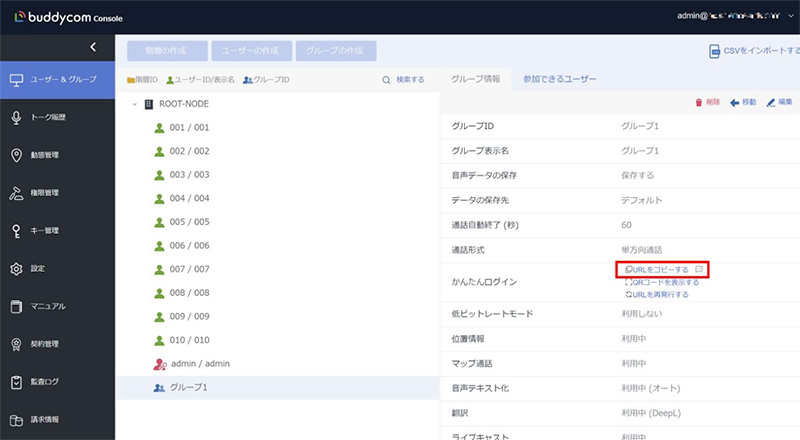Image resolution: width=800 pixels, height=440 pixels.
Task: Select user 008 / 008
Action: pos(189,292)
